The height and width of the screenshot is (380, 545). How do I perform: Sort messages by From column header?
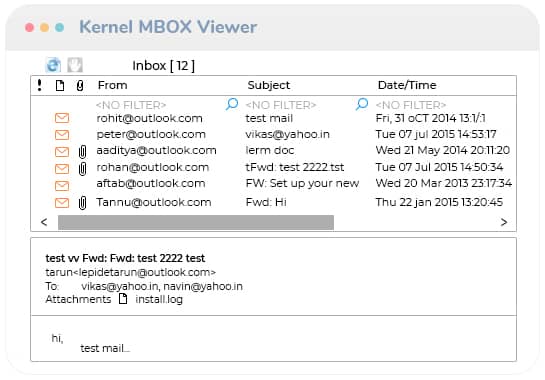pyautogui.click(x=112, y=85)
